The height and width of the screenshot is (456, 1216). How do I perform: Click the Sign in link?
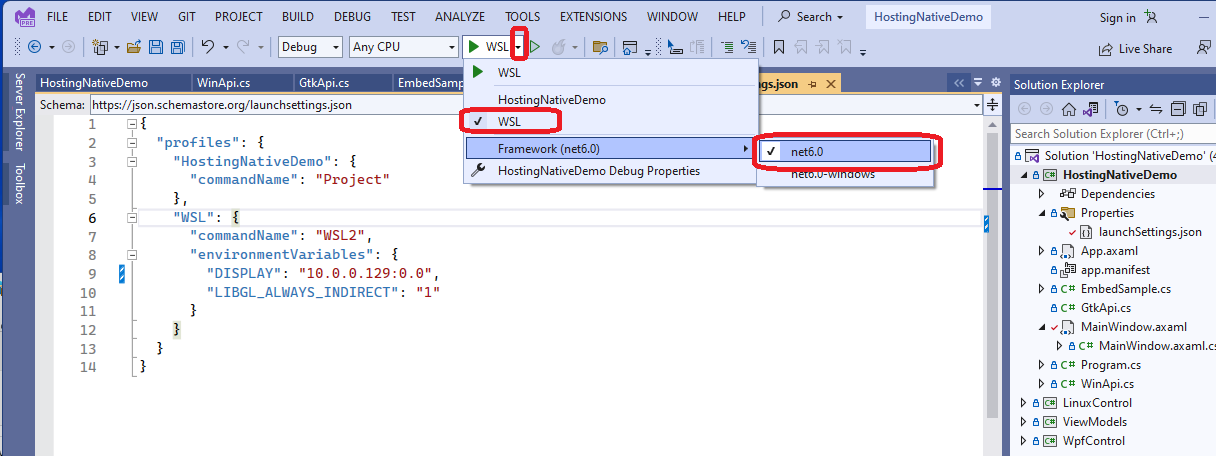pyautogui.click(x=1117, y=17)
